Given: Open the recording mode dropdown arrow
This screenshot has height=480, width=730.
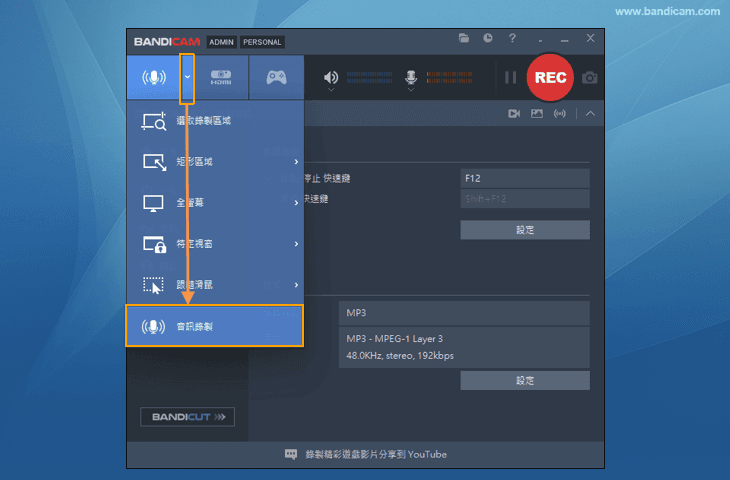Looking at the screenshot, I should pos(187,77).
